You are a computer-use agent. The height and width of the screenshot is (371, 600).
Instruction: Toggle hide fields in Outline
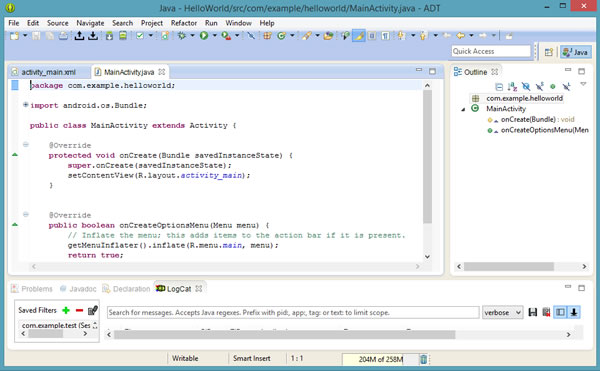[x=526, y=87]
